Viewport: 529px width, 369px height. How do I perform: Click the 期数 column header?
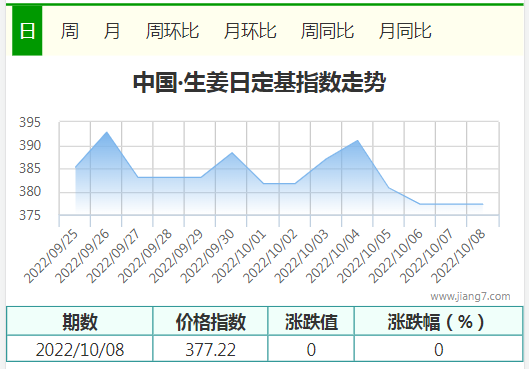point(80,321)
